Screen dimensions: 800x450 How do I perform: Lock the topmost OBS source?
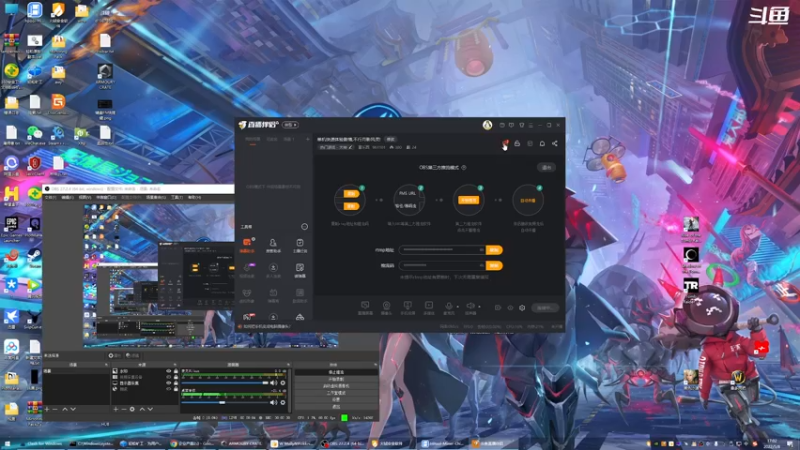tap(176, 371)
